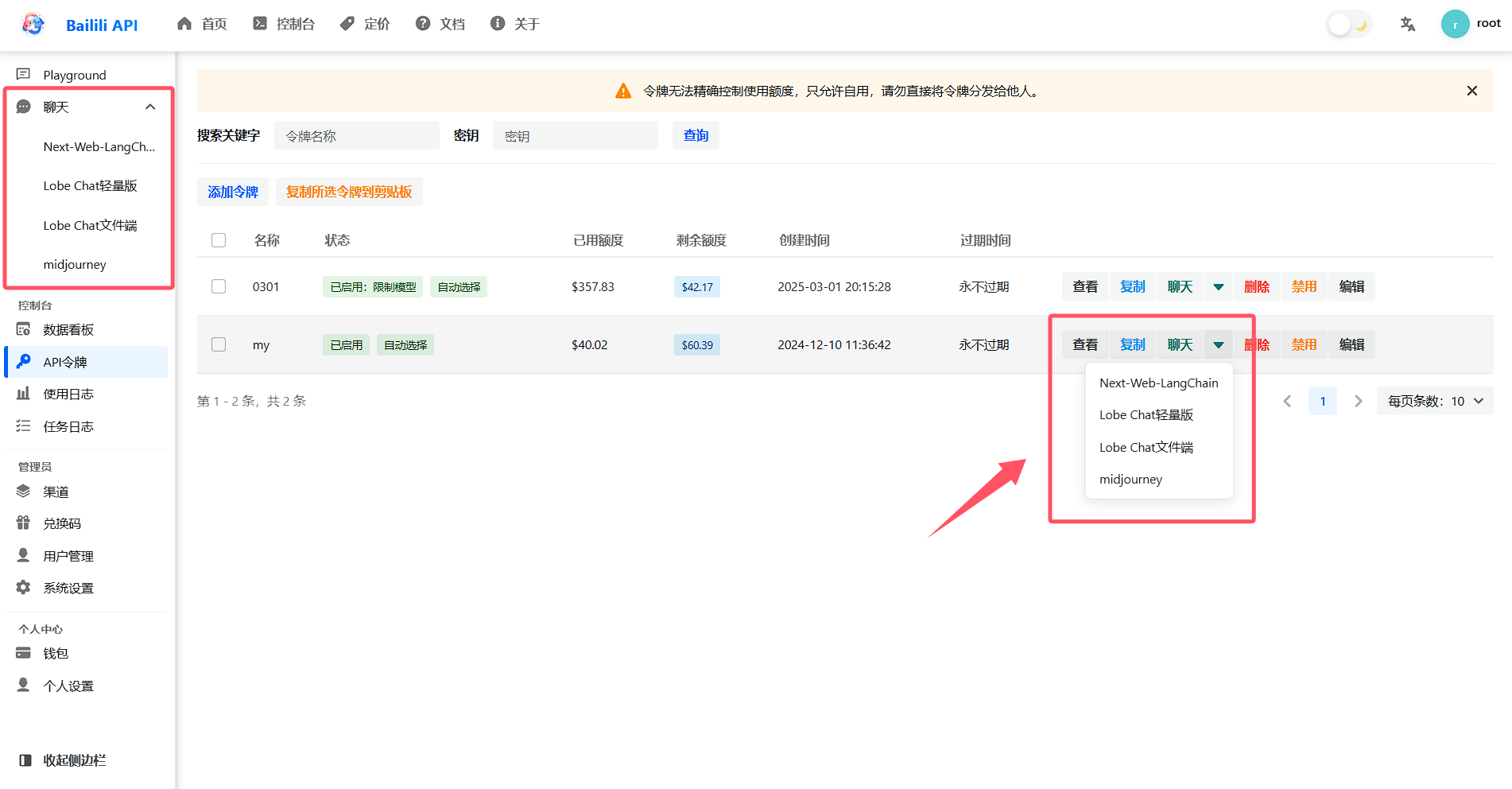Open the 每页条数 page size dropdown
This screenshot has width=1512, height=789.
click(1435, 401)
